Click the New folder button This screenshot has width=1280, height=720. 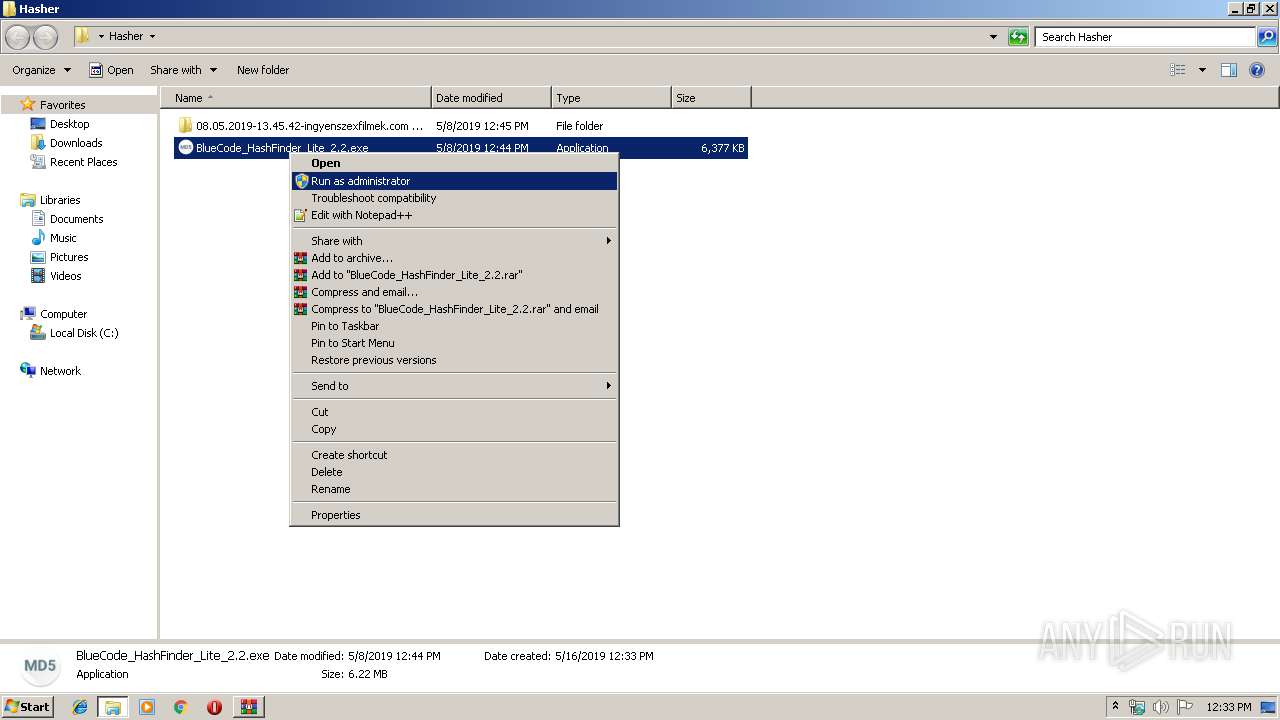[263, 70]
